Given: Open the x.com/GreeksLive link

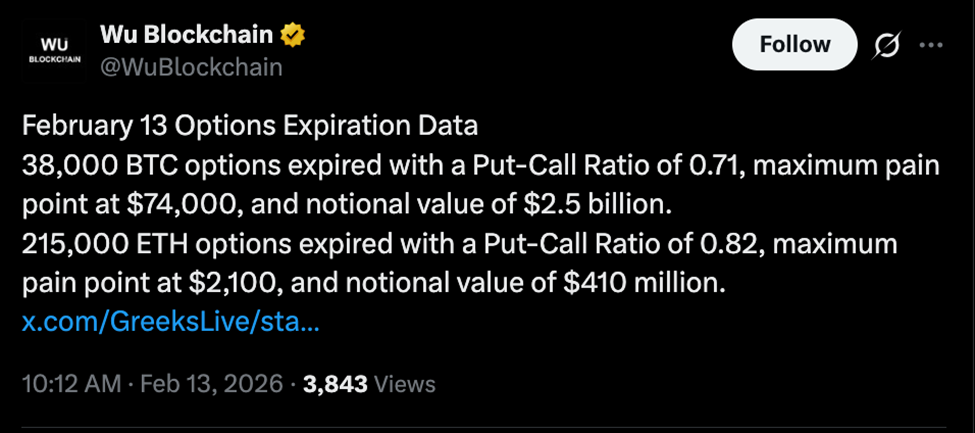Looking at the screenshot, I should [x=170, y=323].
